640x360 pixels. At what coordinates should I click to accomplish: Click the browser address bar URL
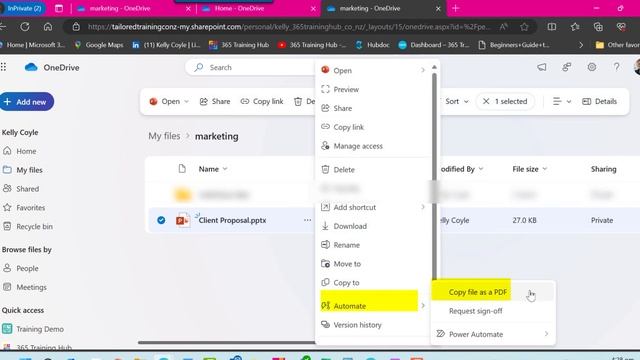pos(288,27)
